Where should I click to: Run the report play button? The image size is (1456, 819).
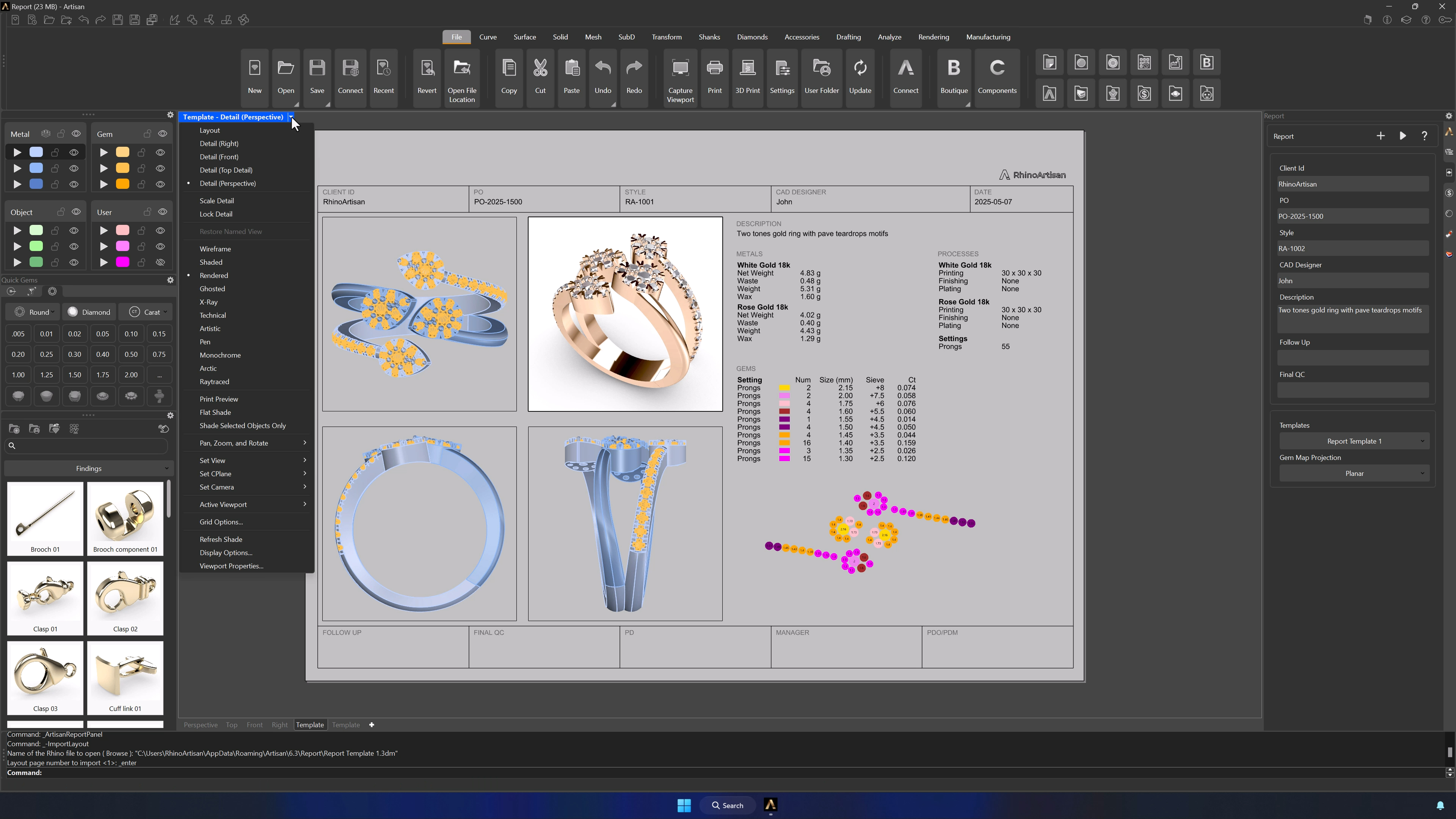[1402, 136]
